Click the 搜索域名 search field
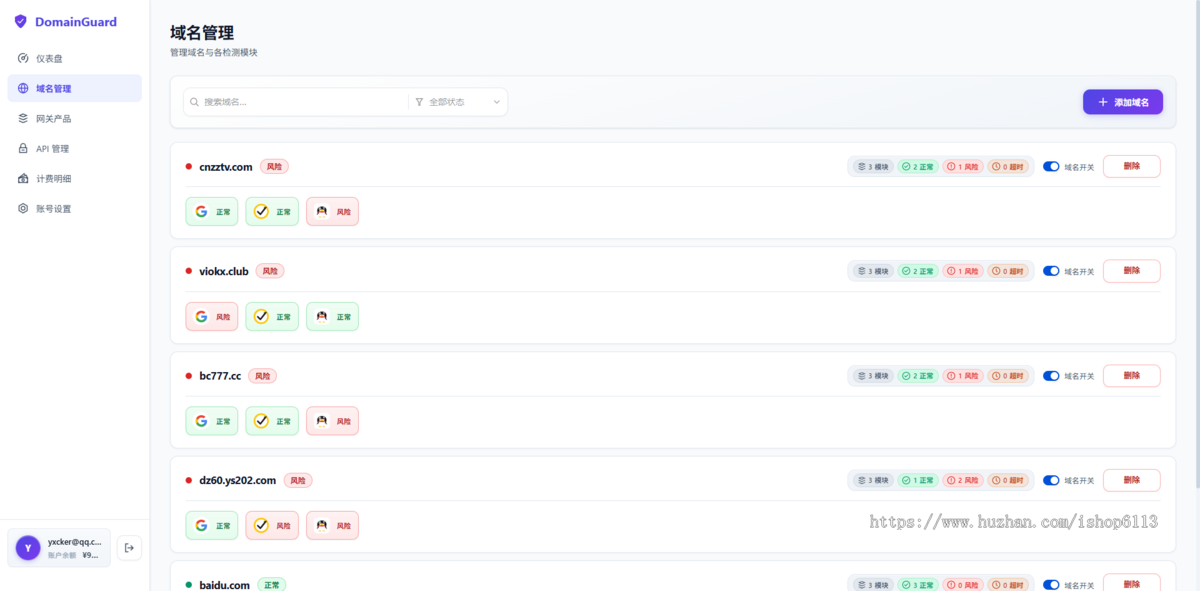Image resolution: width=1200 pixels, height=591 pixels. coord(296,102)
